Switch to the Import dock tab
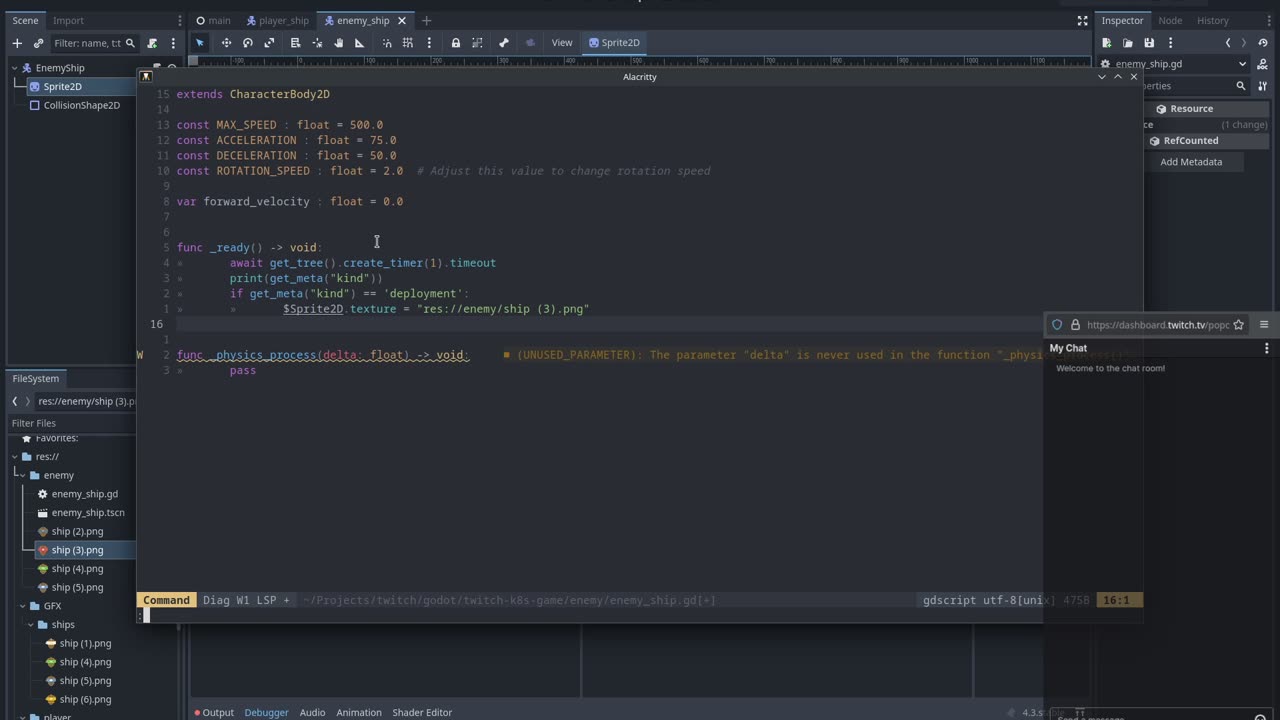This screenshot has width=1280, height=720. [x=68, y=20]
